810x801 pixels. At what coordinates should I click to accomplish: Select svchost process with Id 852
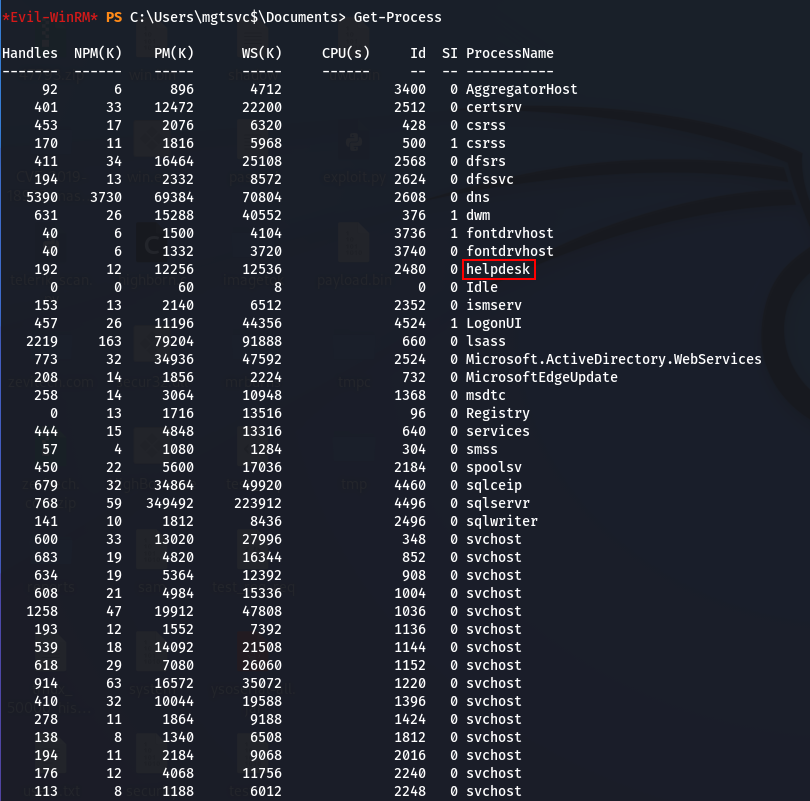tap(493, 557)
